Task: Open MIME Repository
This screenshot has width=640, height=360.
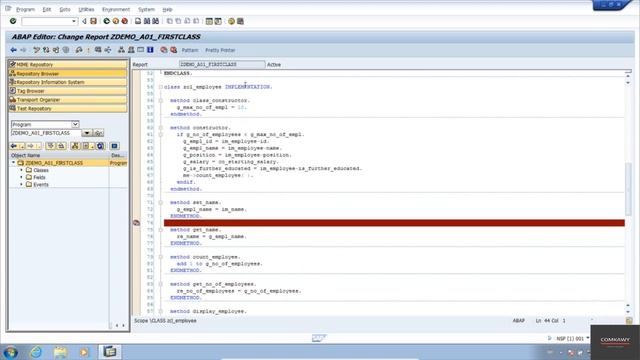Action: 68,64
